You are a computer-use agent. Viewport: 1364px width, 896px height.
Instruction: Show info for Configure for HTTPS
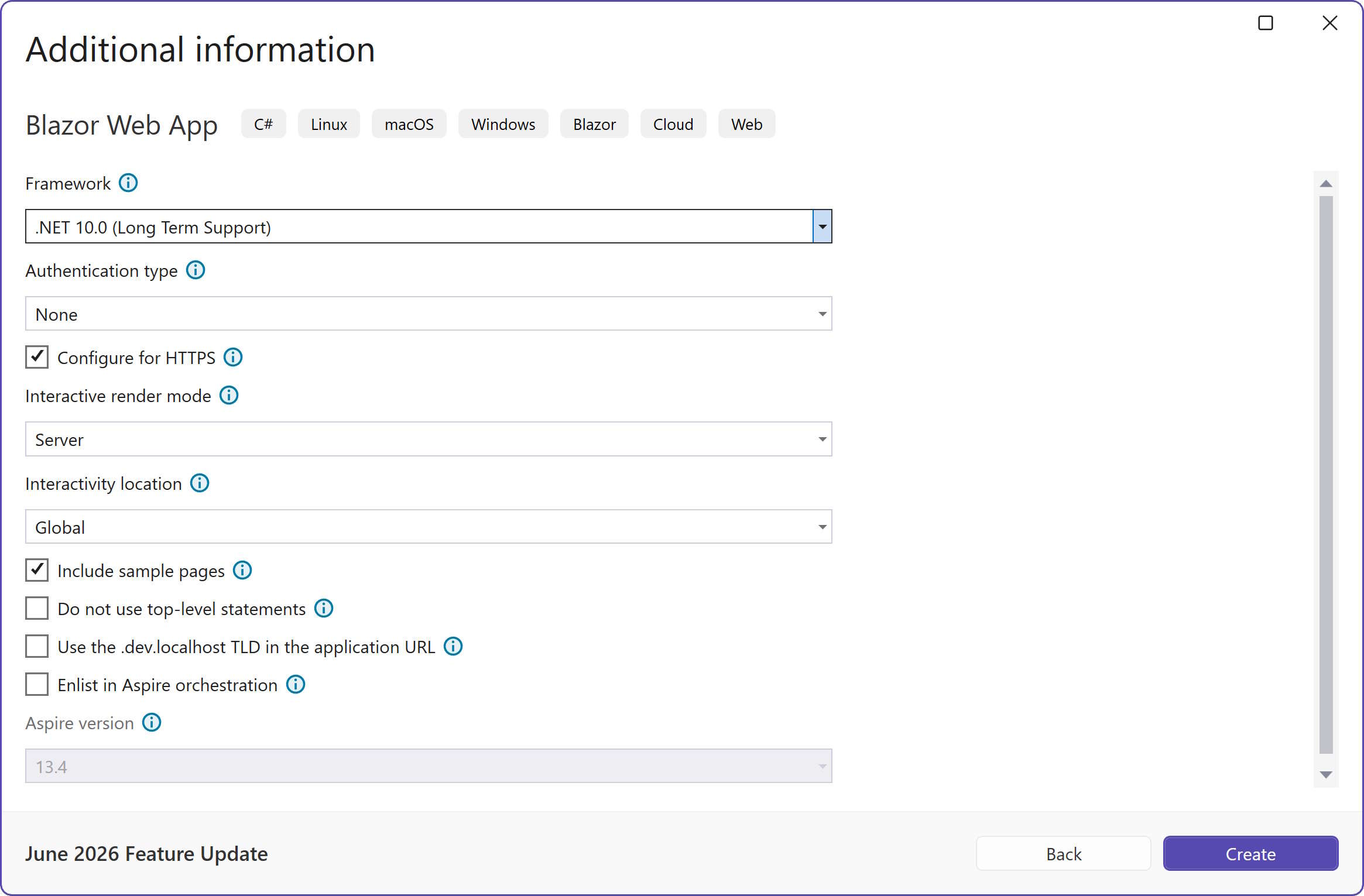click(233, 357)
